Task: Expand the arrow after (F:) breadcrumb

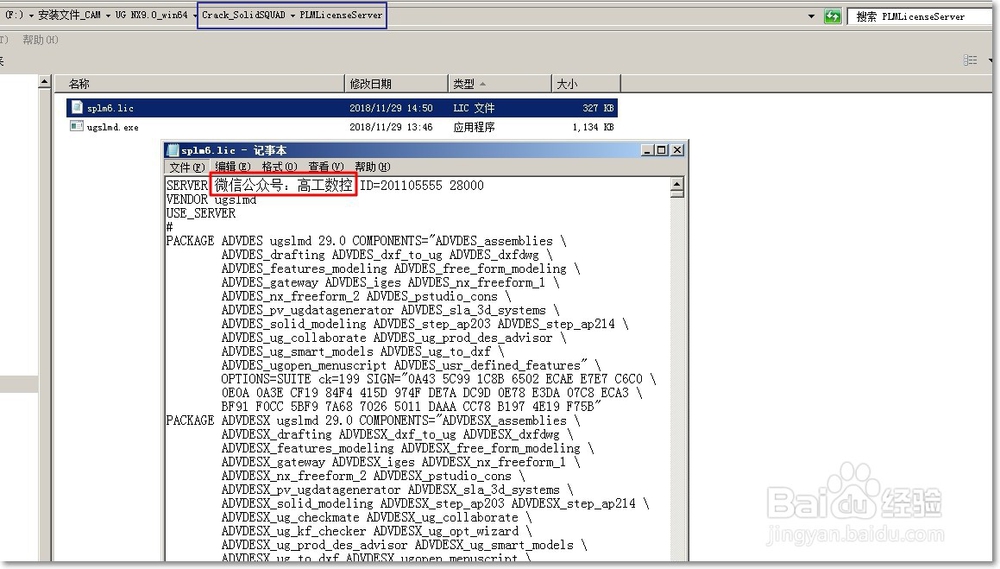Action: pos(31,15)
